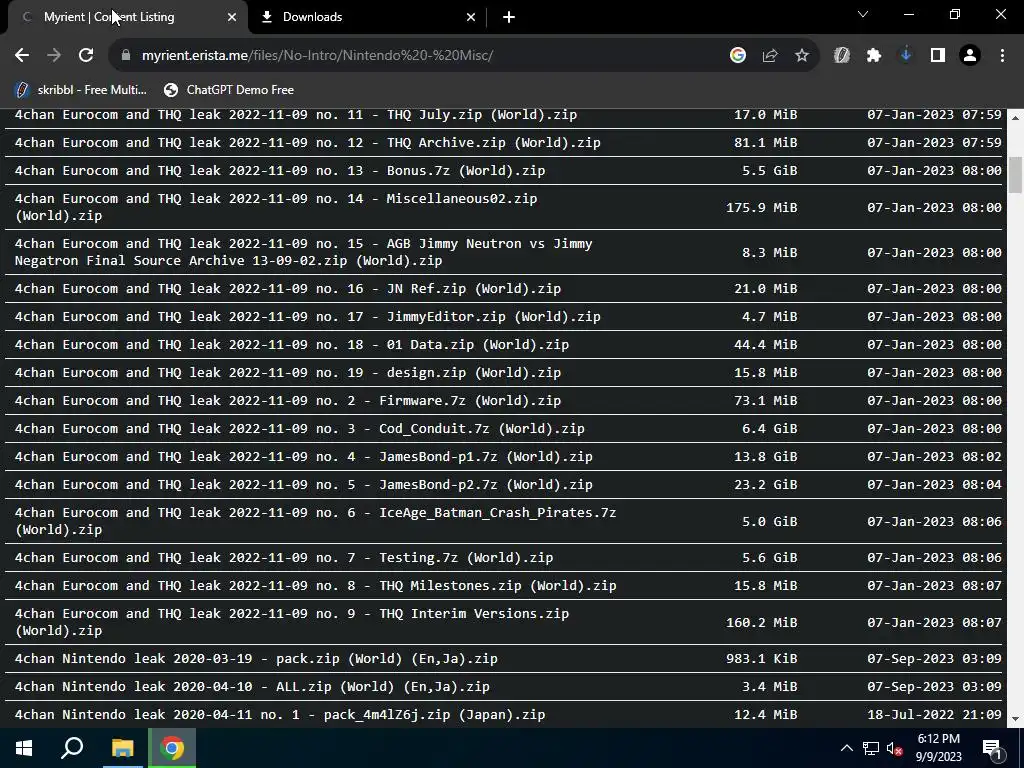The width and height of the screenshot is (1024, 768).
Task: Click the forward navigation arrow
Action: click(54, 56)
